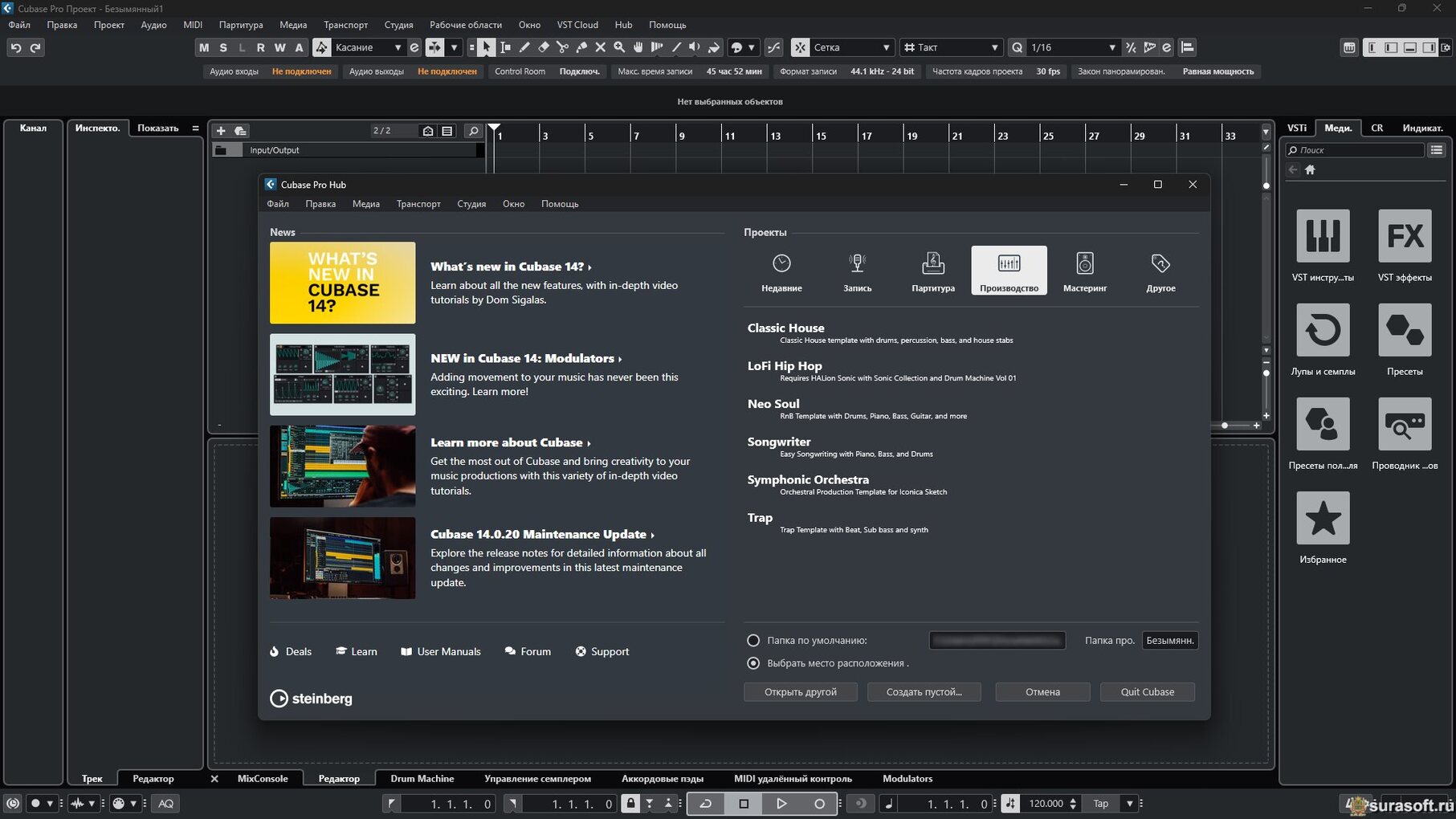Click the Создать пустой button
The height and width of the screenshot is (819, 1456).
pyautogui.click(x=924, y=691)
